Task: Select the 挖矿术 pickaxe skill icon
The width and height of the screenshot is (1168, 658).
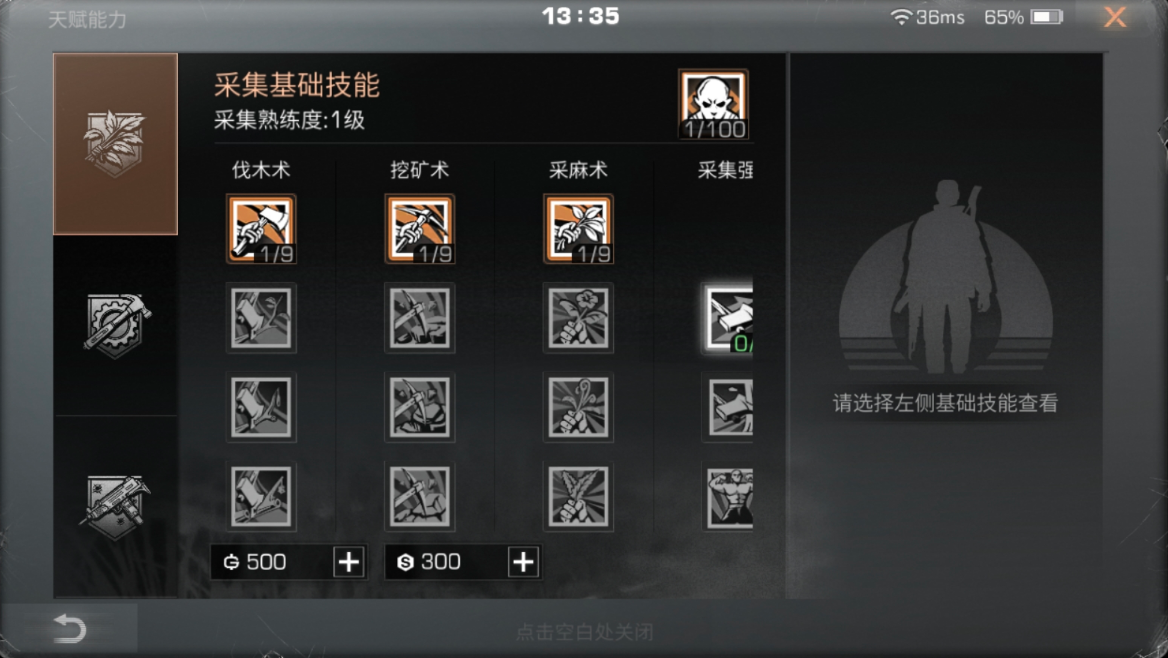Action: pyautogui.click(x=420, y=229)
